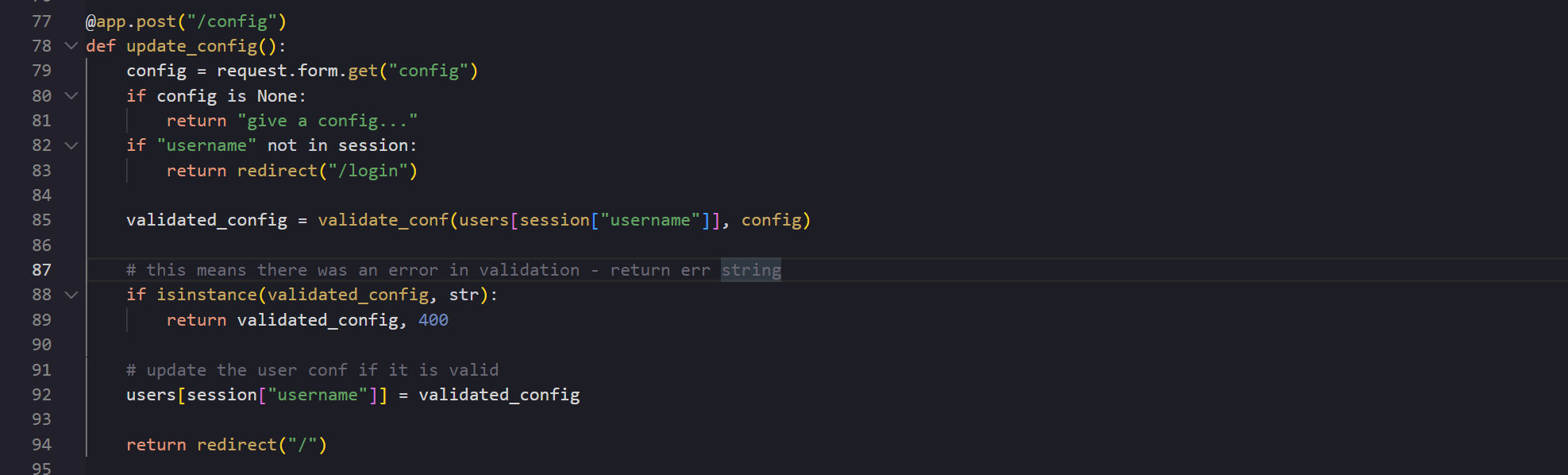Place cursor on empty line 90

318,345
